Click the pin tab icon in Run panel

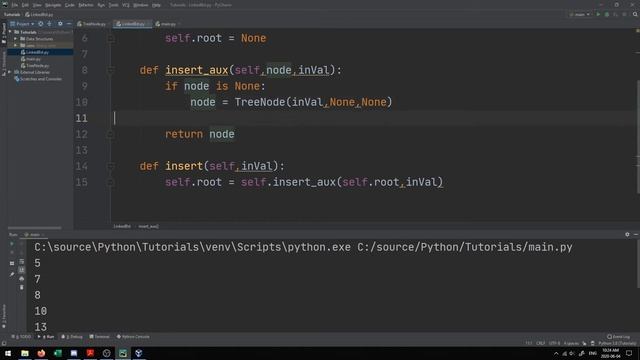pos(12,275)
